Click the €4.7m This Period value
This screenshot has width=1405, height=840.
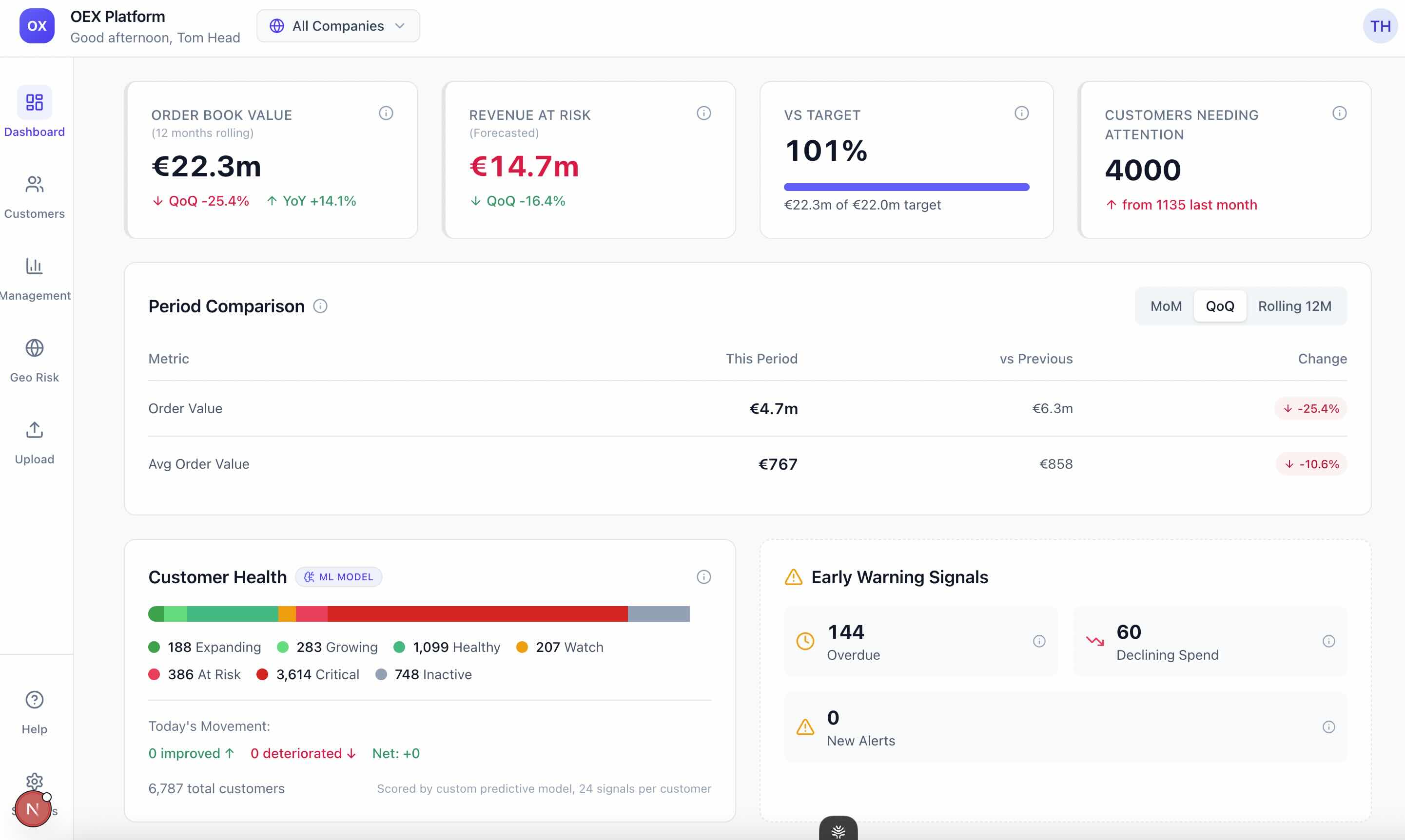click(774, 409)
